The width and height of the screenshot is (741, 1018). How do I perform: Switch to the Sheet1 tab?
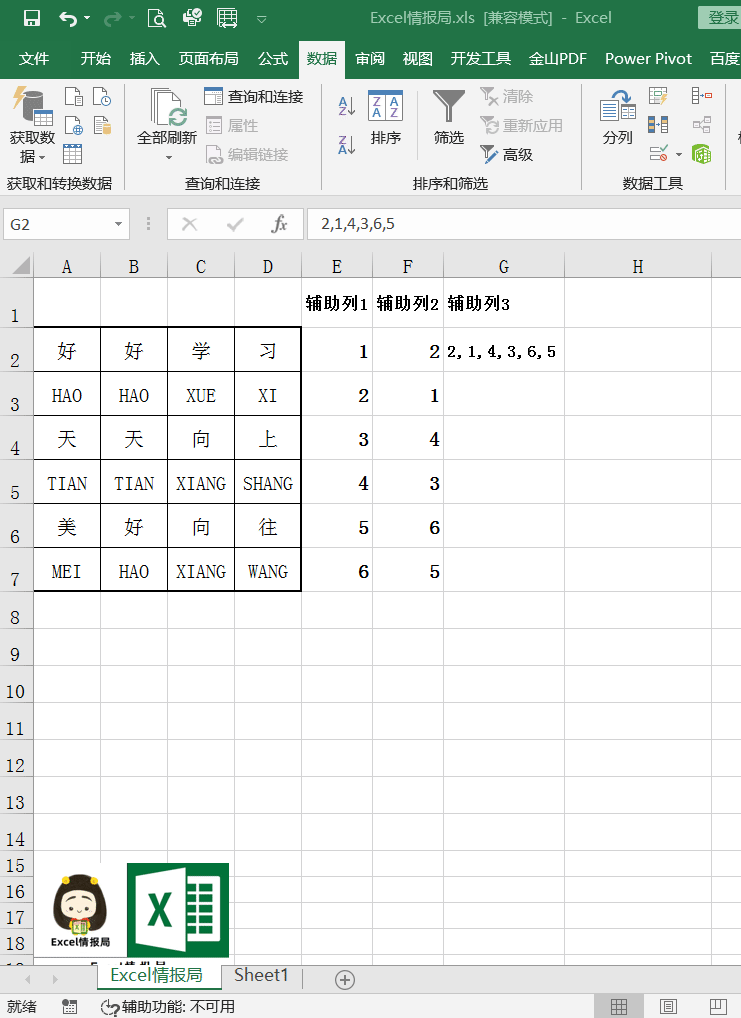click(261, 975)
